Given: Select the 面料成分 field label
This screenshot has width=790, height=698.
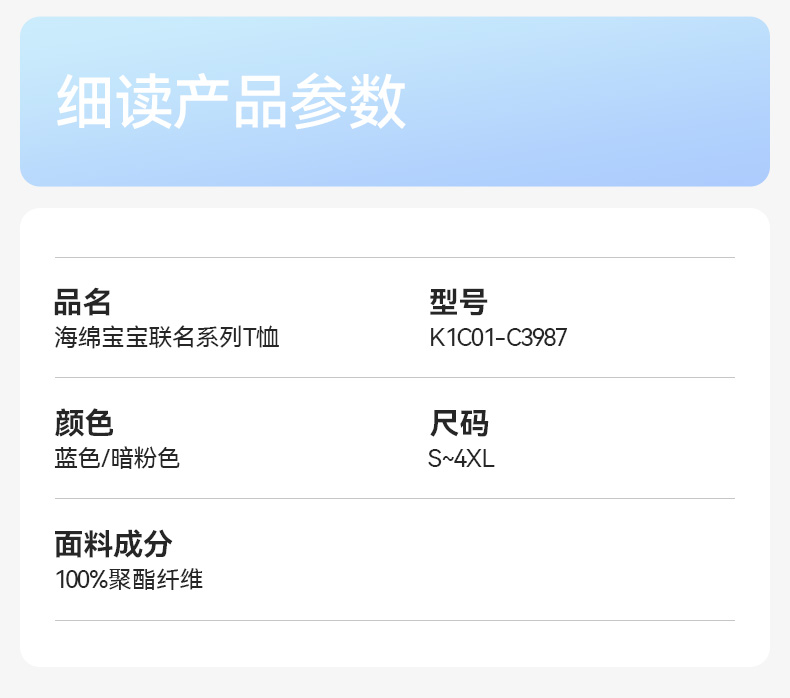Looking at the screenshot, I should click(x=113, y=545).
